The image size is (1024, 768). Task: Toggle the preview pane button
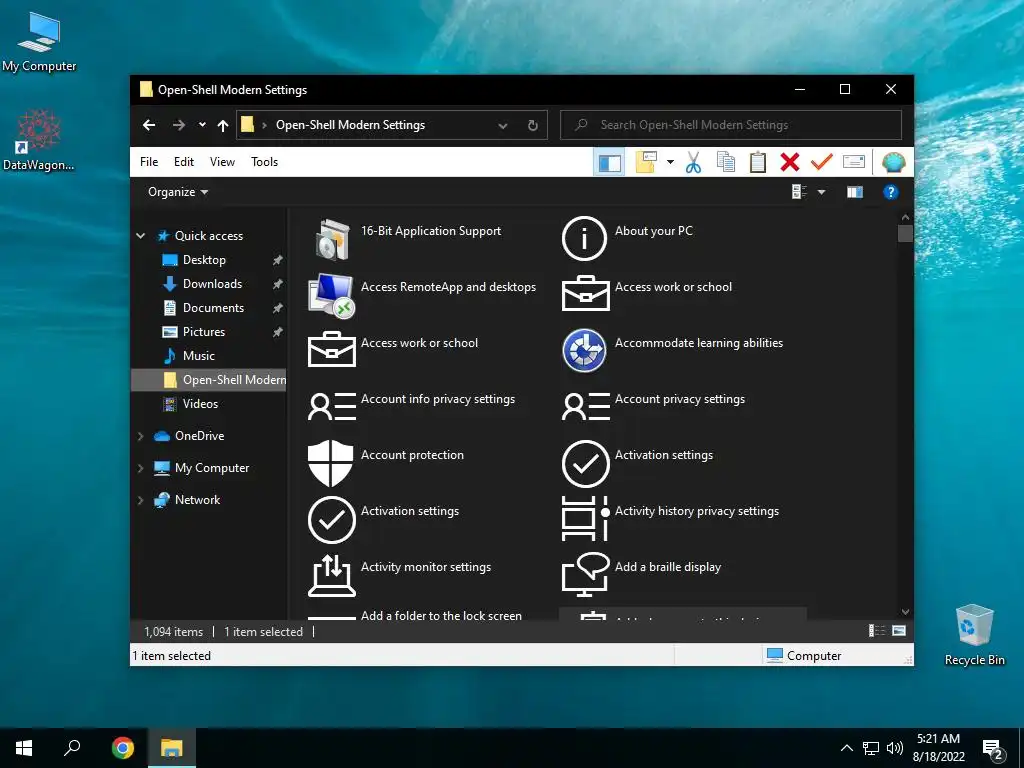[x=855, y=192]
